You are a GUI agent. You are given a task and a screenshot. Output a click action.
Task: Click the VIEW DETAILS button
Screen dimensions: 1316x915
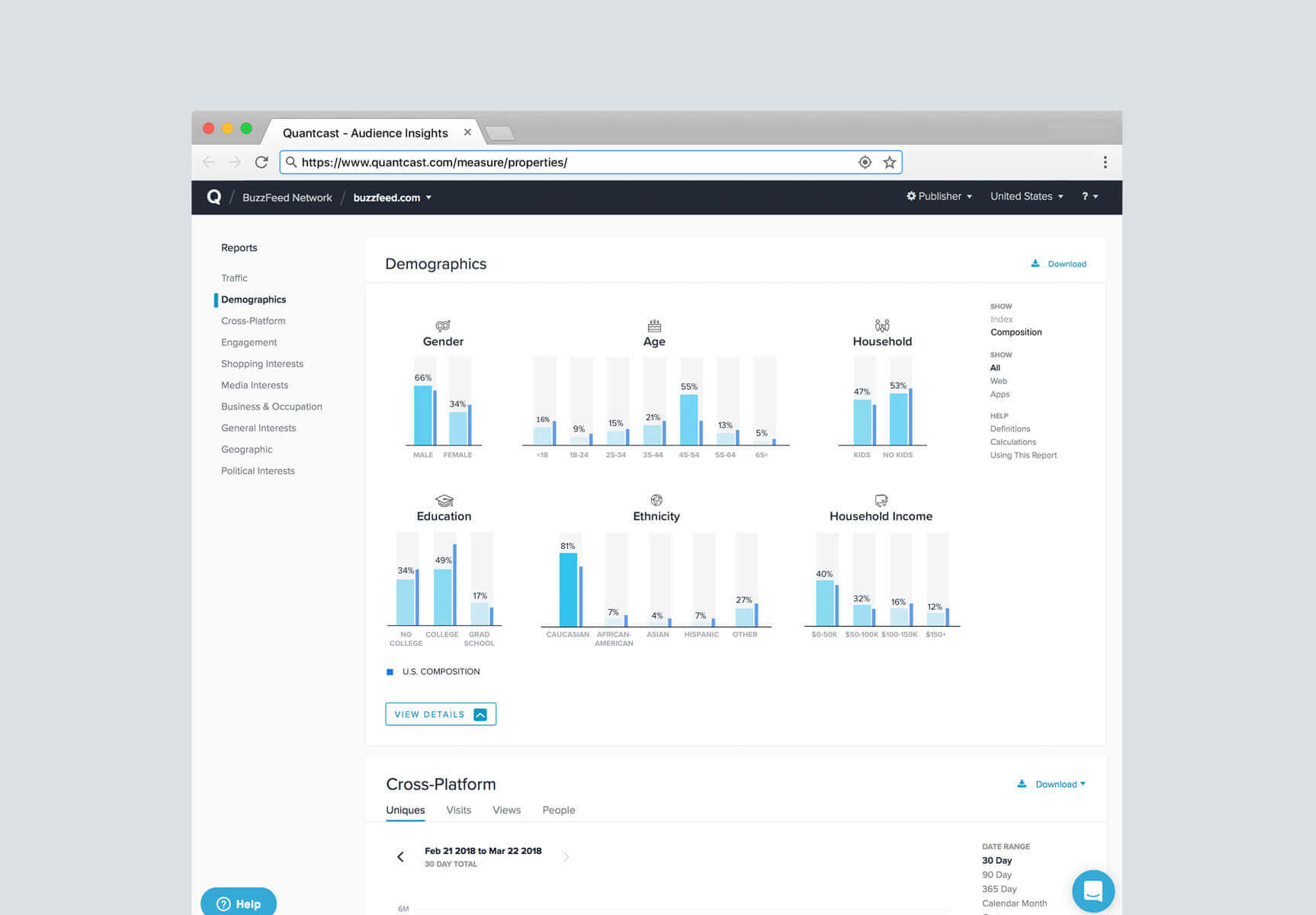tap(441, 714)
